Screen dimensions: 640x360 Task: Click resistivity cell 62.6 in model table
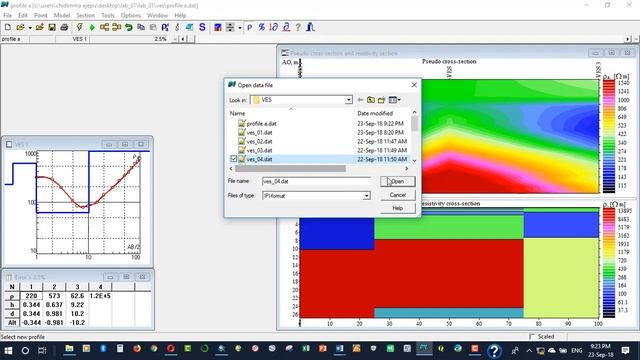tap(77, 296)
